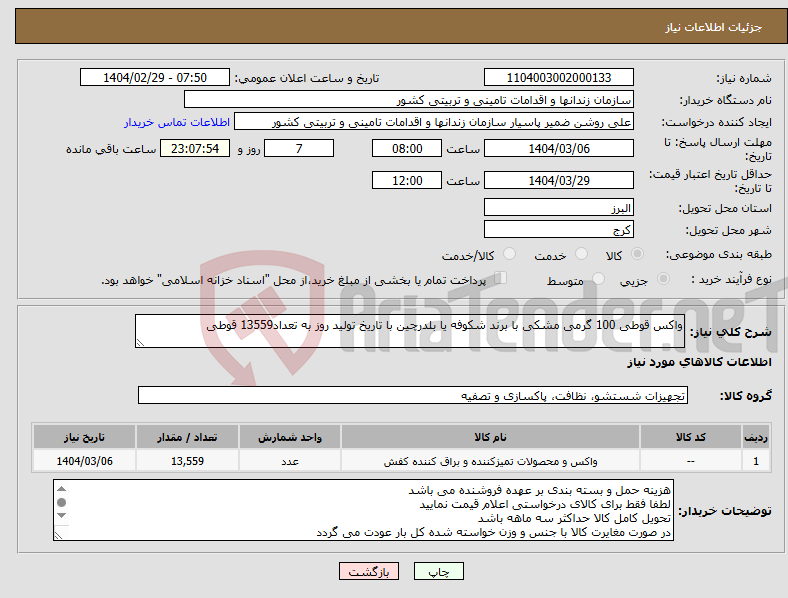Select the خدمت radio button
Image resolution: width=788 pixels, height=598 pixels.
coord(581,254)
